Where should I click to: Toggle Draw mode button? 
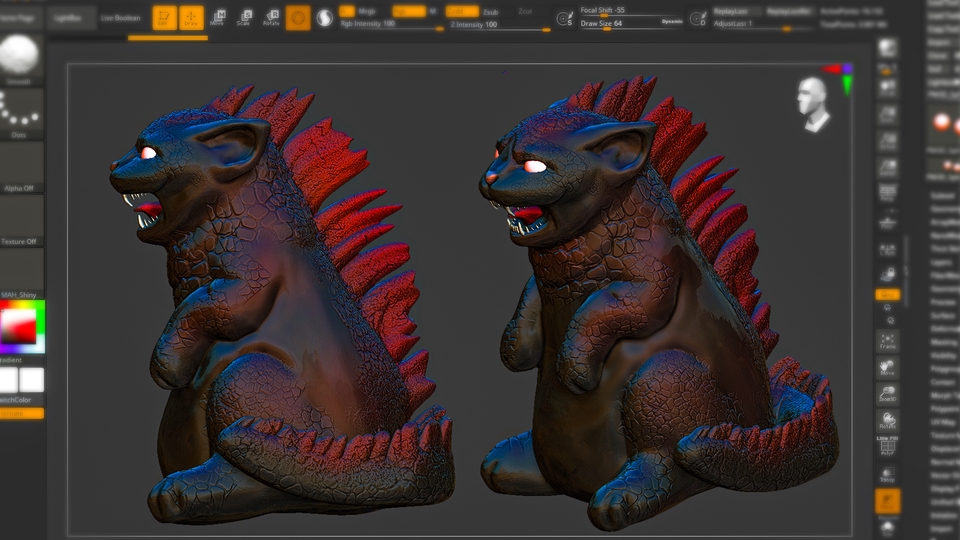pyautogui.click(x=191, y=18)
